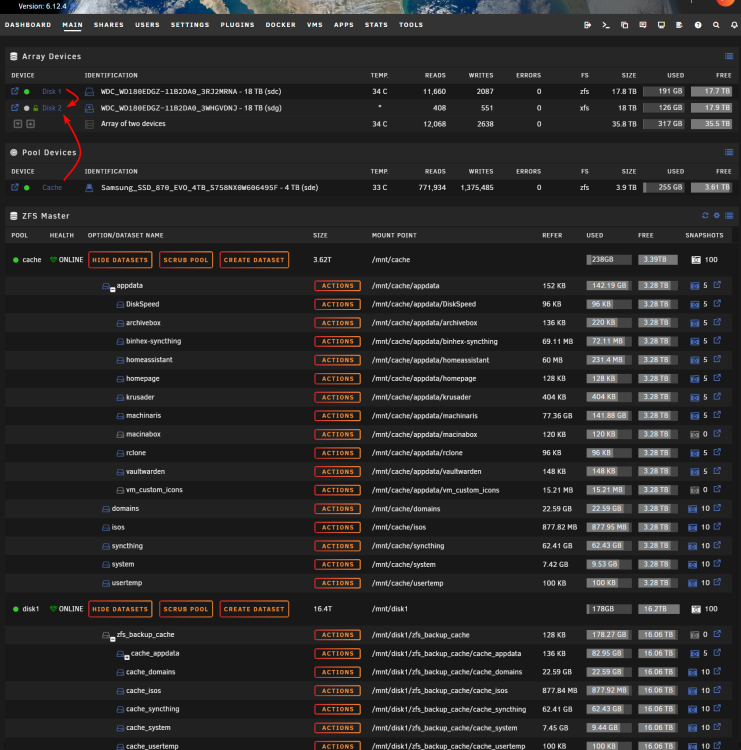Open Actions menu for DiskSpeed

pos(337,304)
